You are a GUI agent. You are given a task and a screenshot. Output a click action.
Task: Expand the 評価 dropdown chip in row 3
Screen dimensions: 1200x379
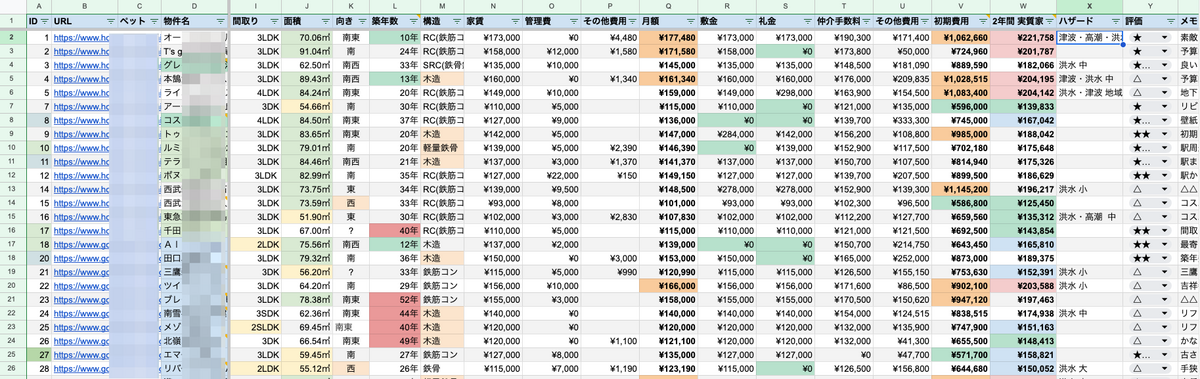1165,50
